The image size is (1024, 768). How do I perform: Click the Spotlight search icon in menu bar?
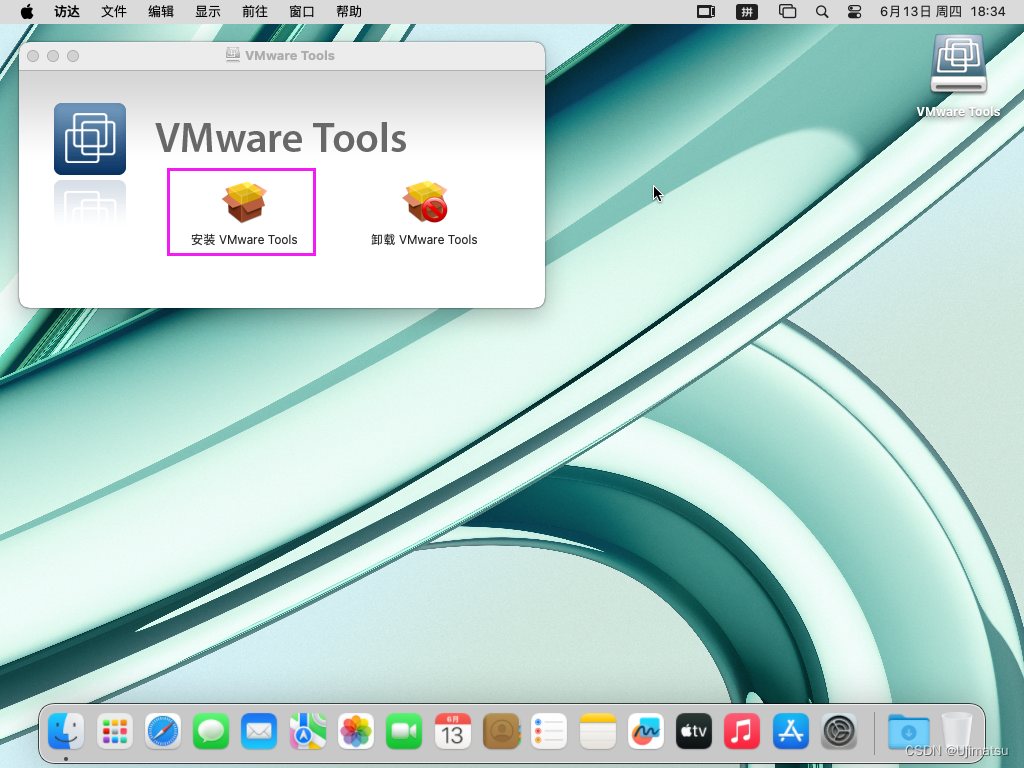822,12
